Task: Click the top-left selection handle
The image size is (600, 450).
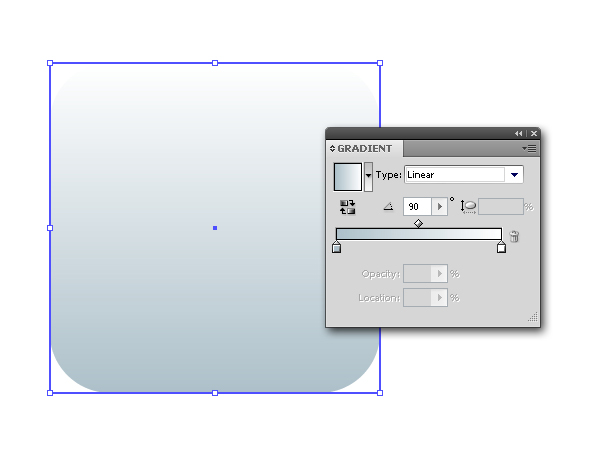Action: [x=50, y=63]
